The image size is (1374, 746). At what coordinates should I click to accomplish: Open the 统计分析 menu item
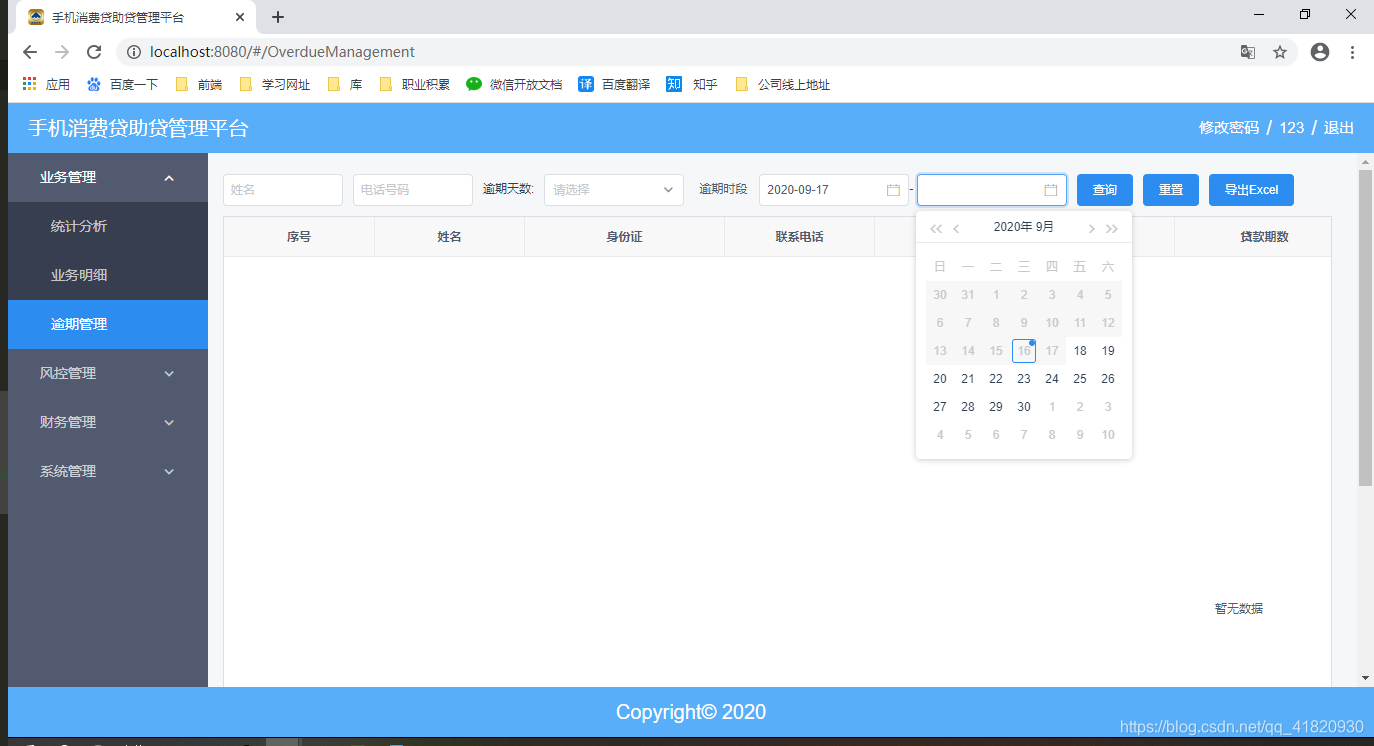pos(108,226)
